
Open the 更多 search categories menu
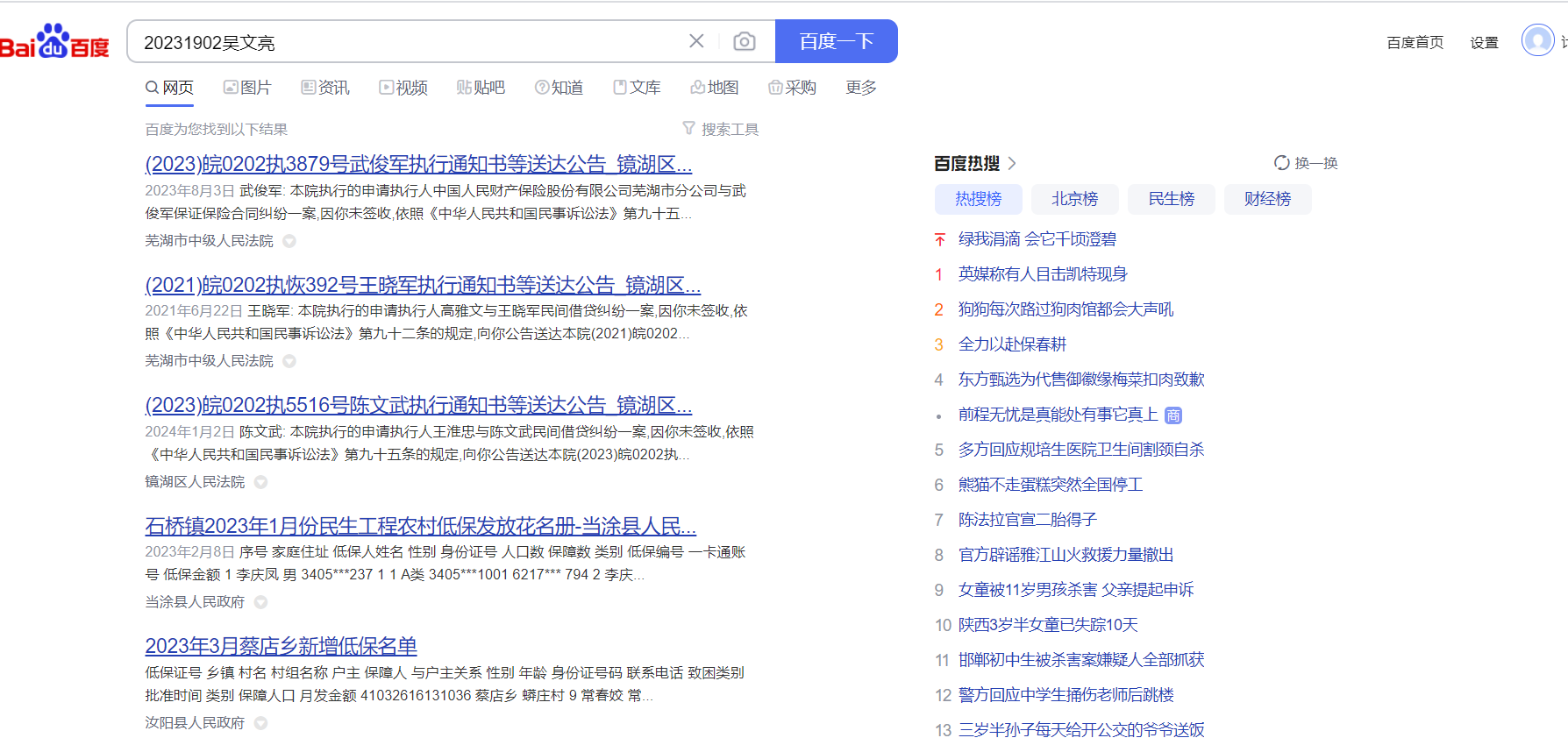click(860, 88)
